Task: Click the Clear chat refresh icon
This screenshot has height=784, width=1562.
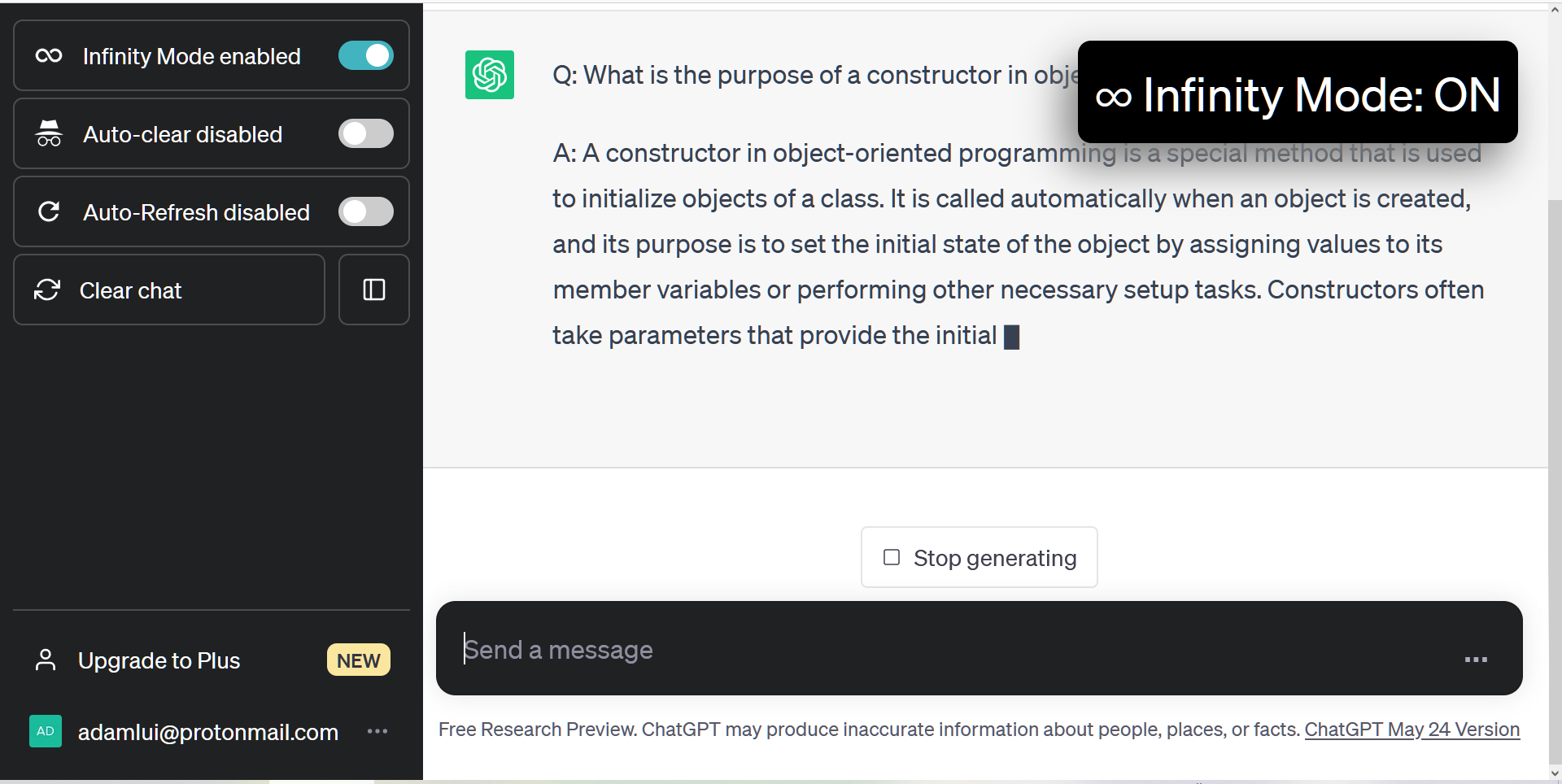Action: point(47,290)
